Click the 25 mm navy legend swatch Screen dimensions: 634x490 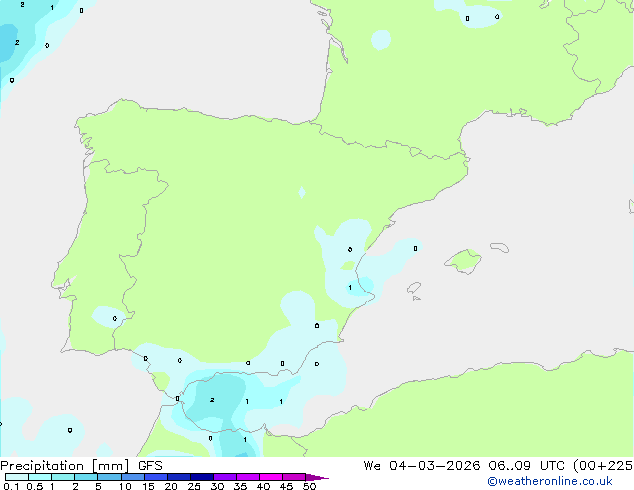click(202, 477)
